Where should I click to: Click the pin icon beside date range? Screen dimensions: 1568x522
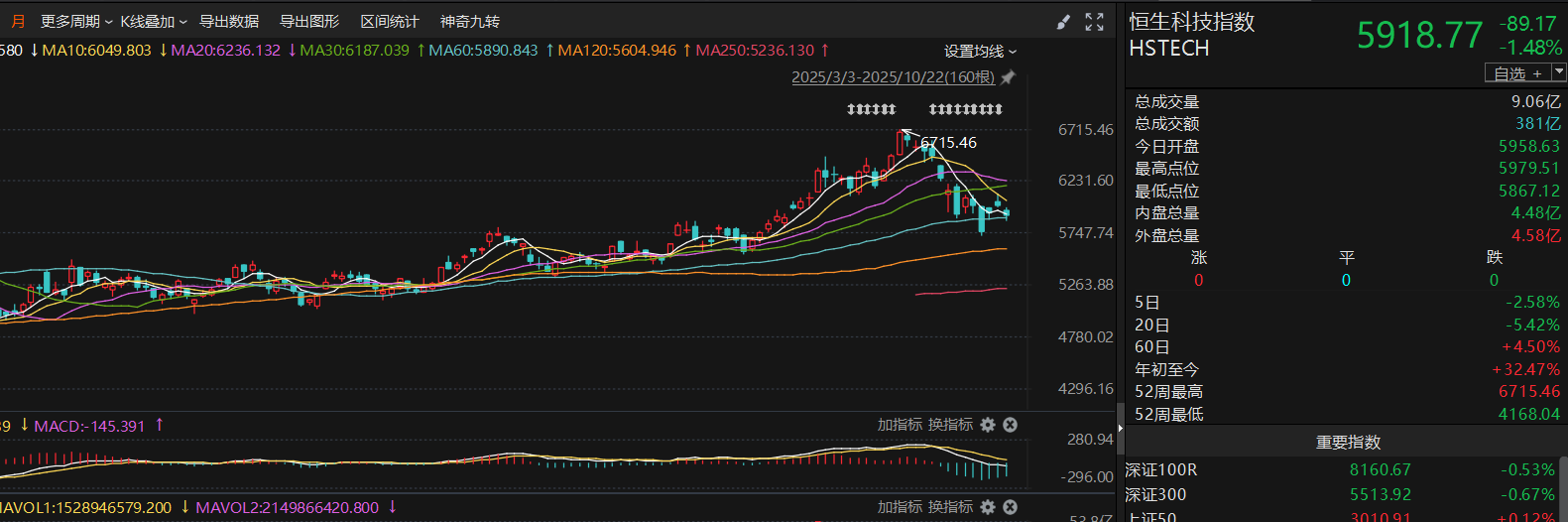tap(1009, 77)
